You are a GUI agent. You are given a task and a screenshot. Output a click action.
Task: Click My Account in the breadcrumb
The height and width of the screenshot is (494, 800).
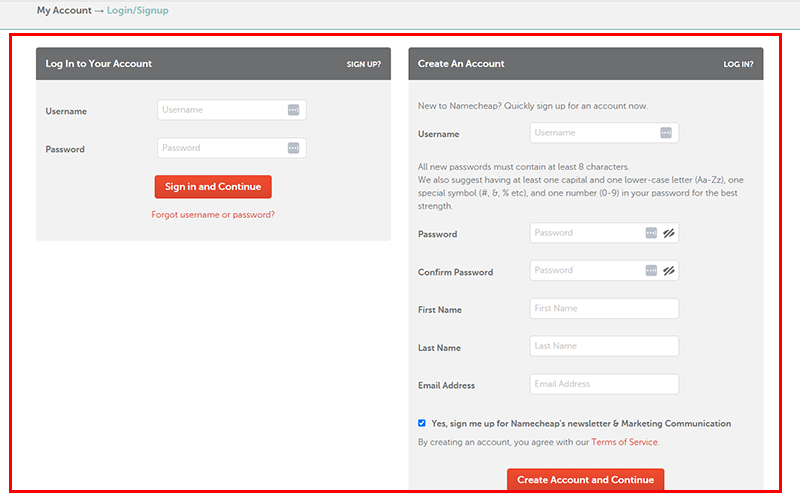coord(64,10)
